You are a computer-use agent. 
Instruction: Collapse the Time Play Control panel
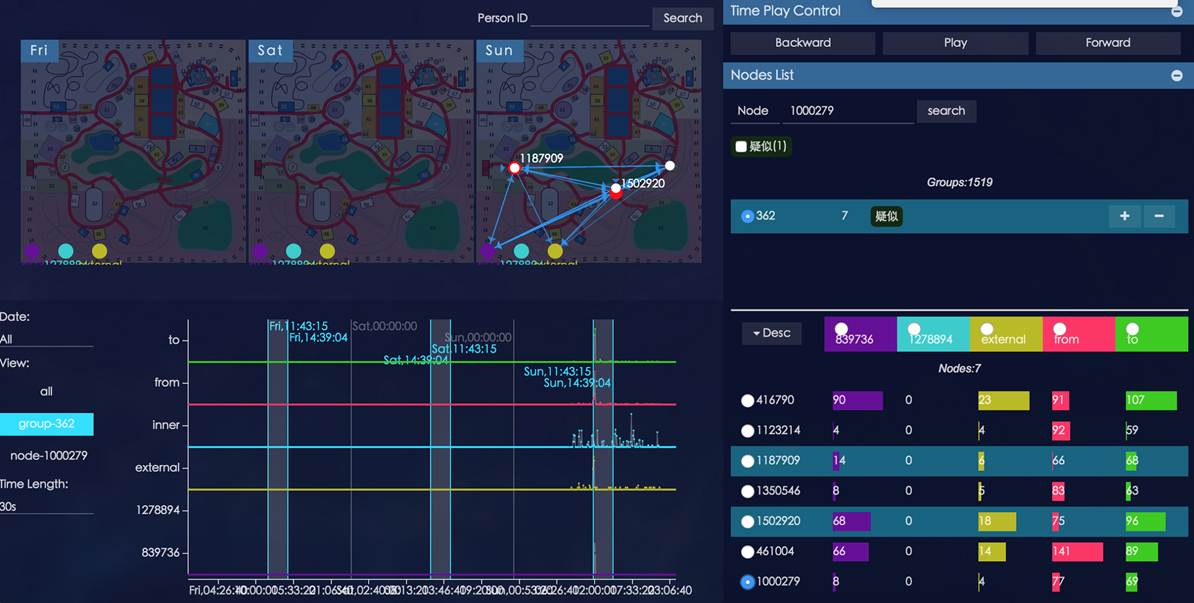[1176, 11]
